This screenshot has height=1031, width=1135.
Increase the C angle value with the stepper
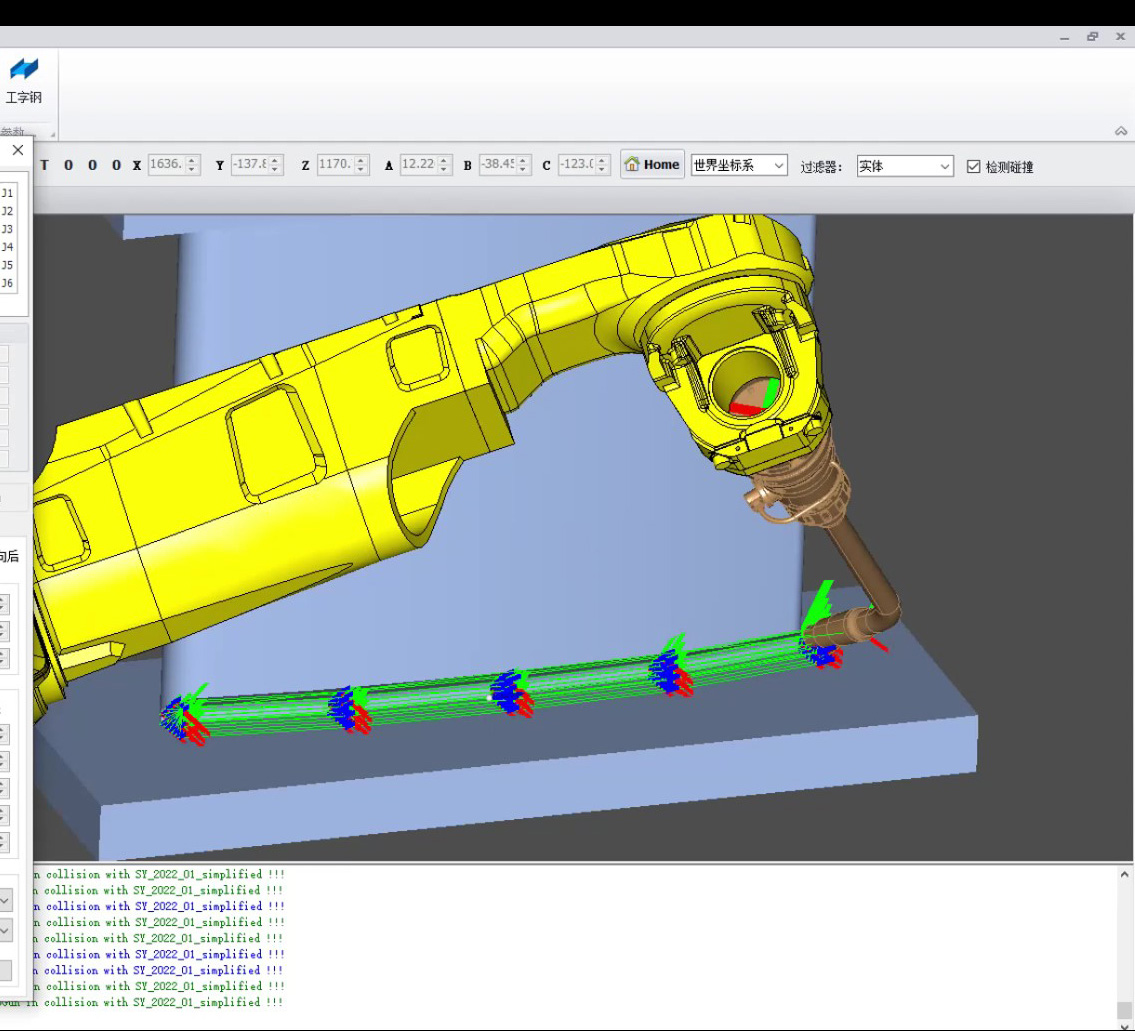(x=601, y=160)
